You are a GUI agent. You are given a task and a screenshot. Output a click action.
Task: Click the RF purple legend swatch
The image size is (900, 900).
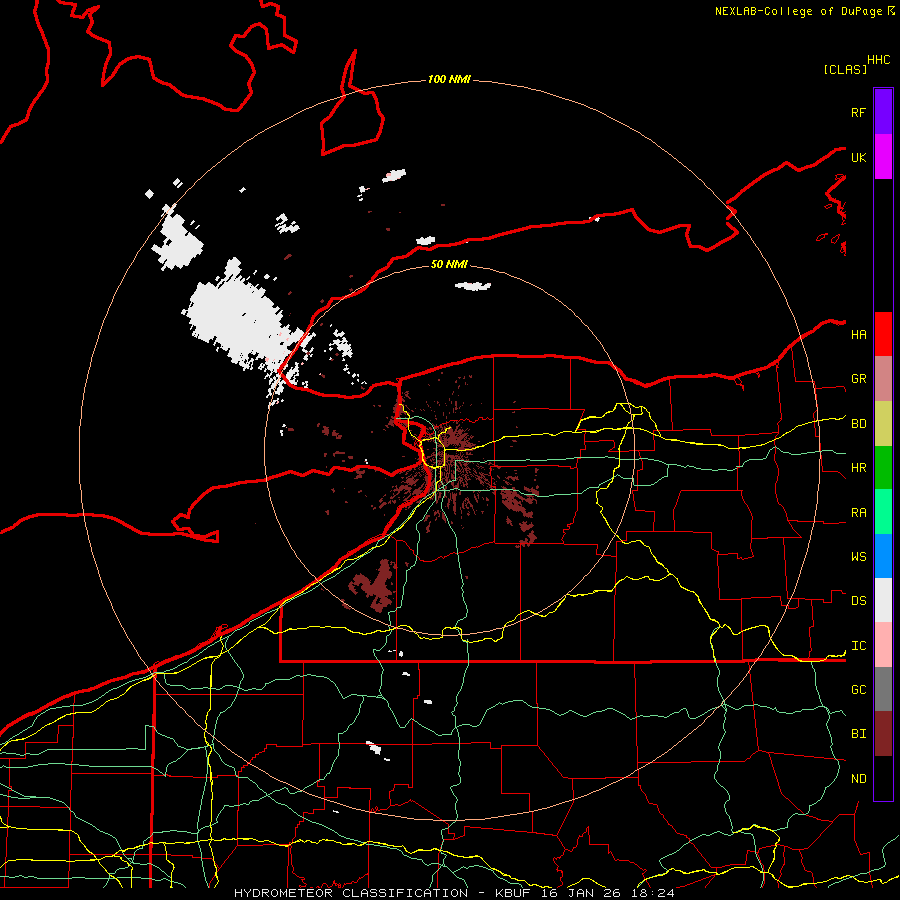click(x=883, y=112)
